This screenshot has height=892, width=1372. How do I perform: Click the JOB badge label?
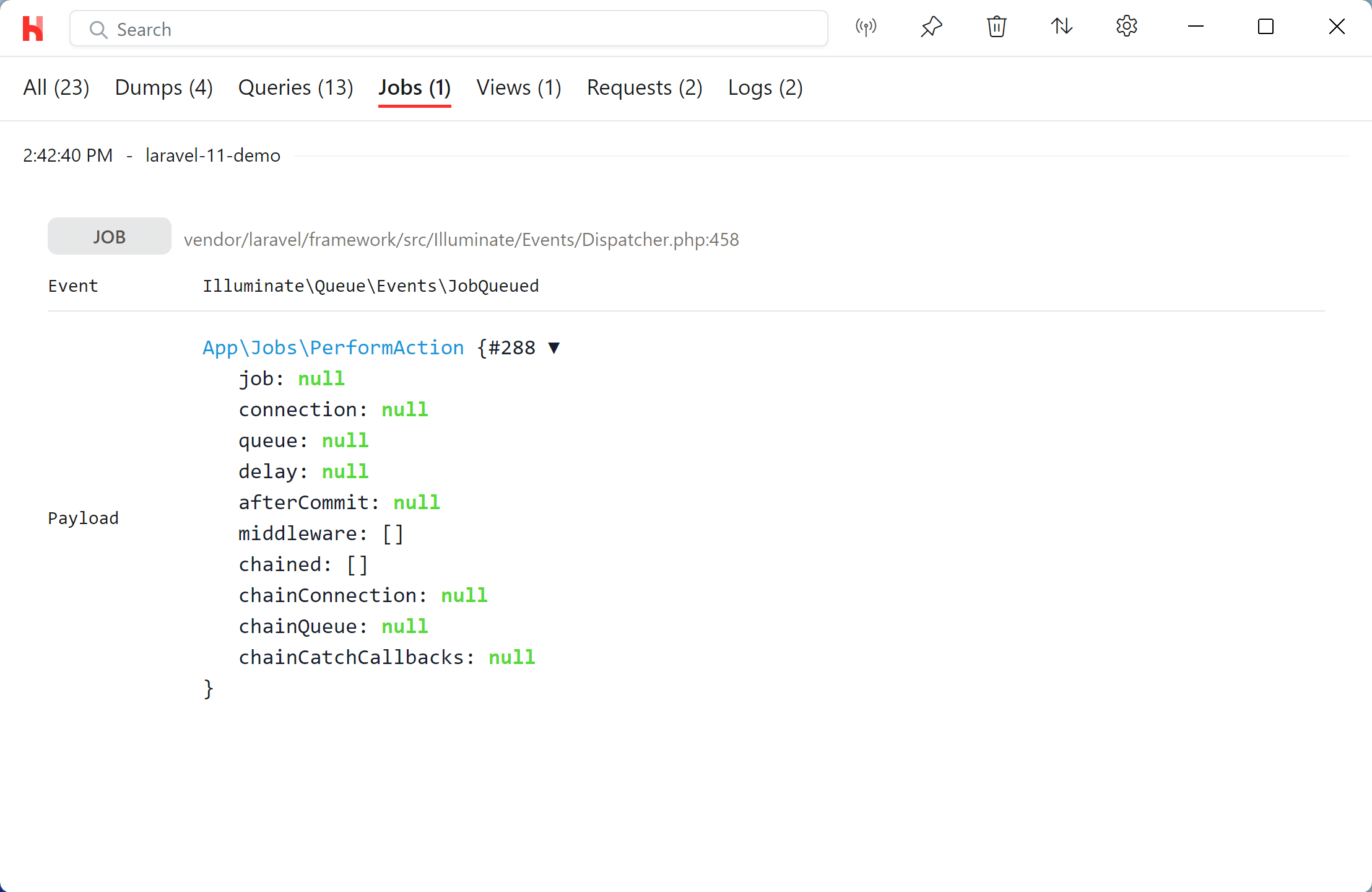109,237
